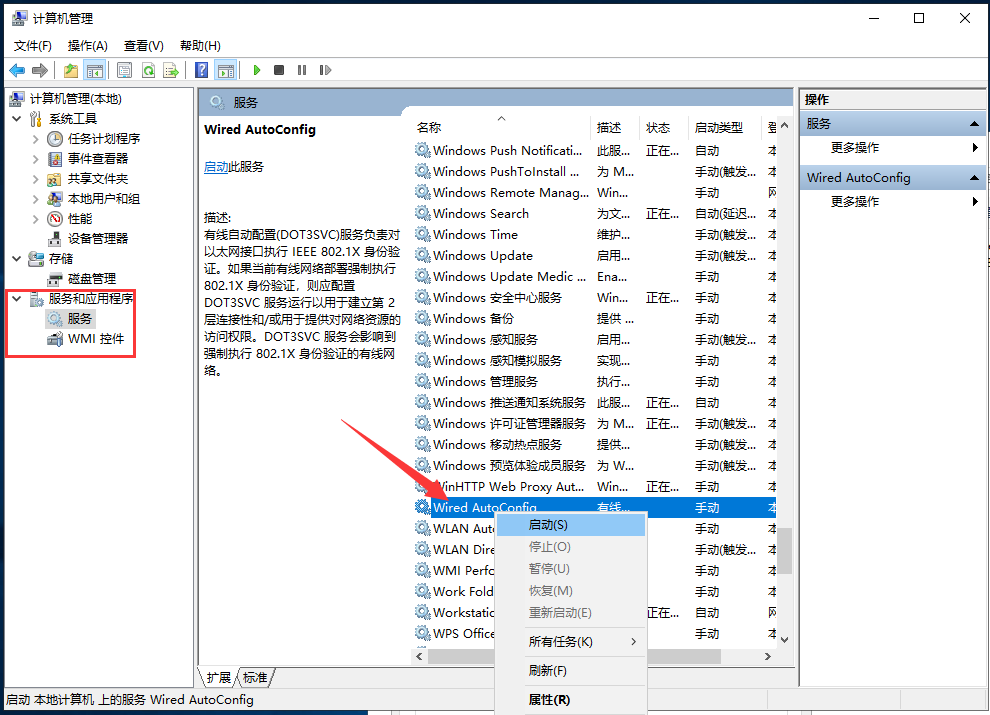Collapse the Wired AutoConfig actions section
This screenshot has height=715, width=990.
(974, 178)
